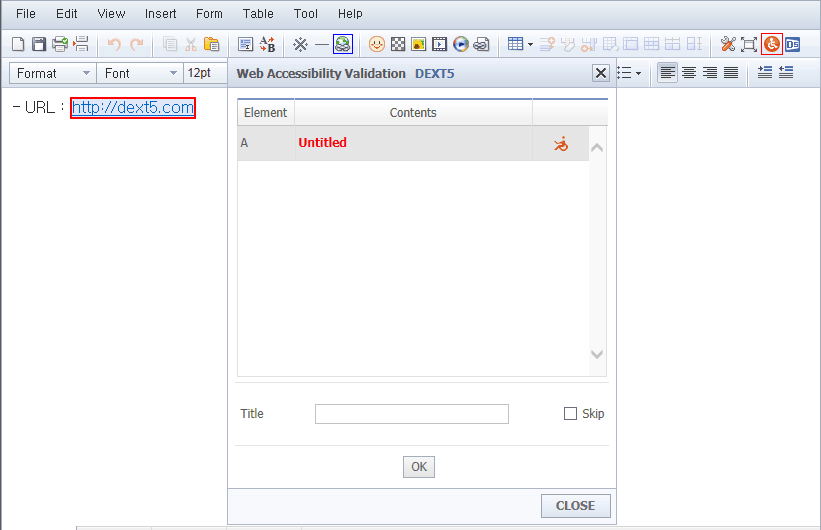
Task: Open the View menu
Action: point(111,14)
